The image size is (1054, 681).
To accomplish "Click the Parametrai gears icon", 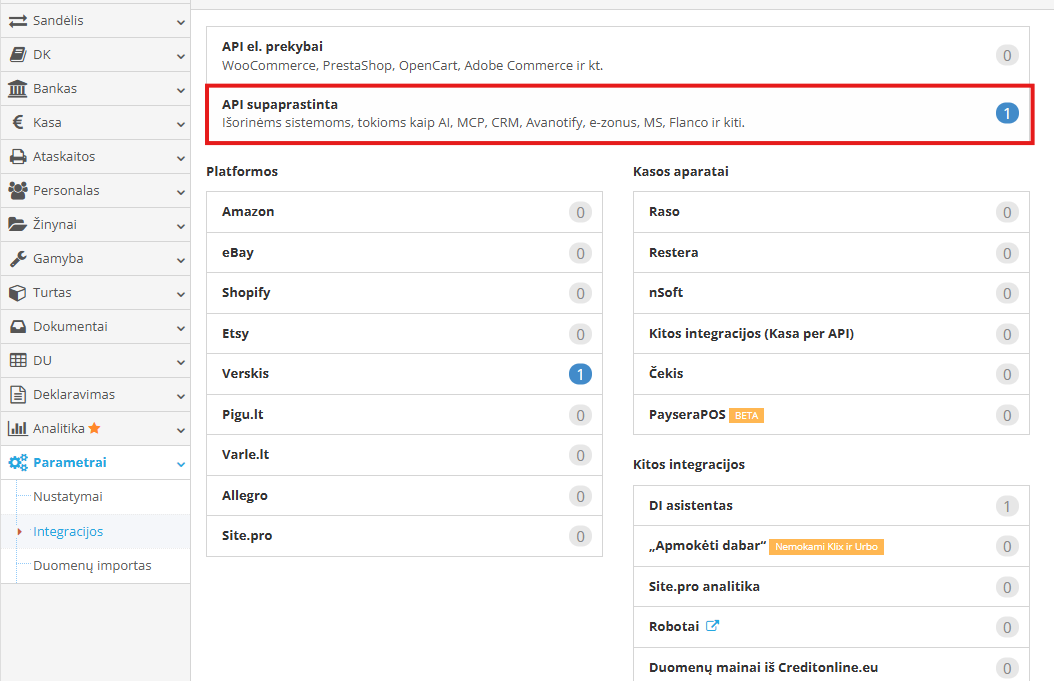I will click(x=18, y=463).
